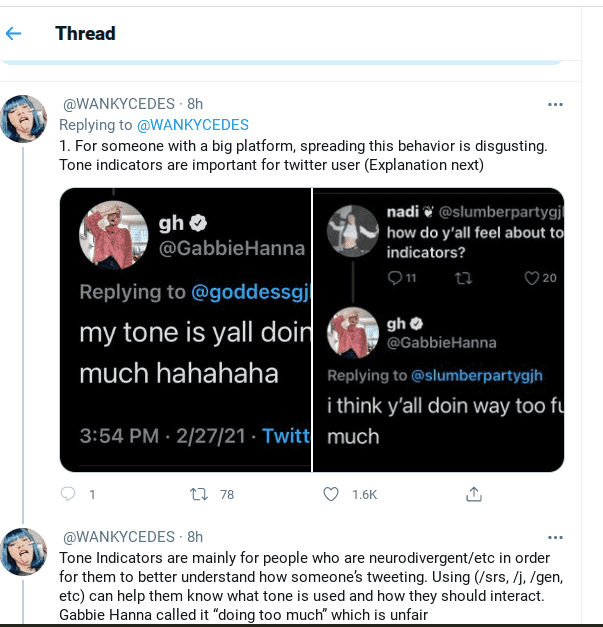Click the 8h timestamp on the first tweet

[x=195, y=104]
